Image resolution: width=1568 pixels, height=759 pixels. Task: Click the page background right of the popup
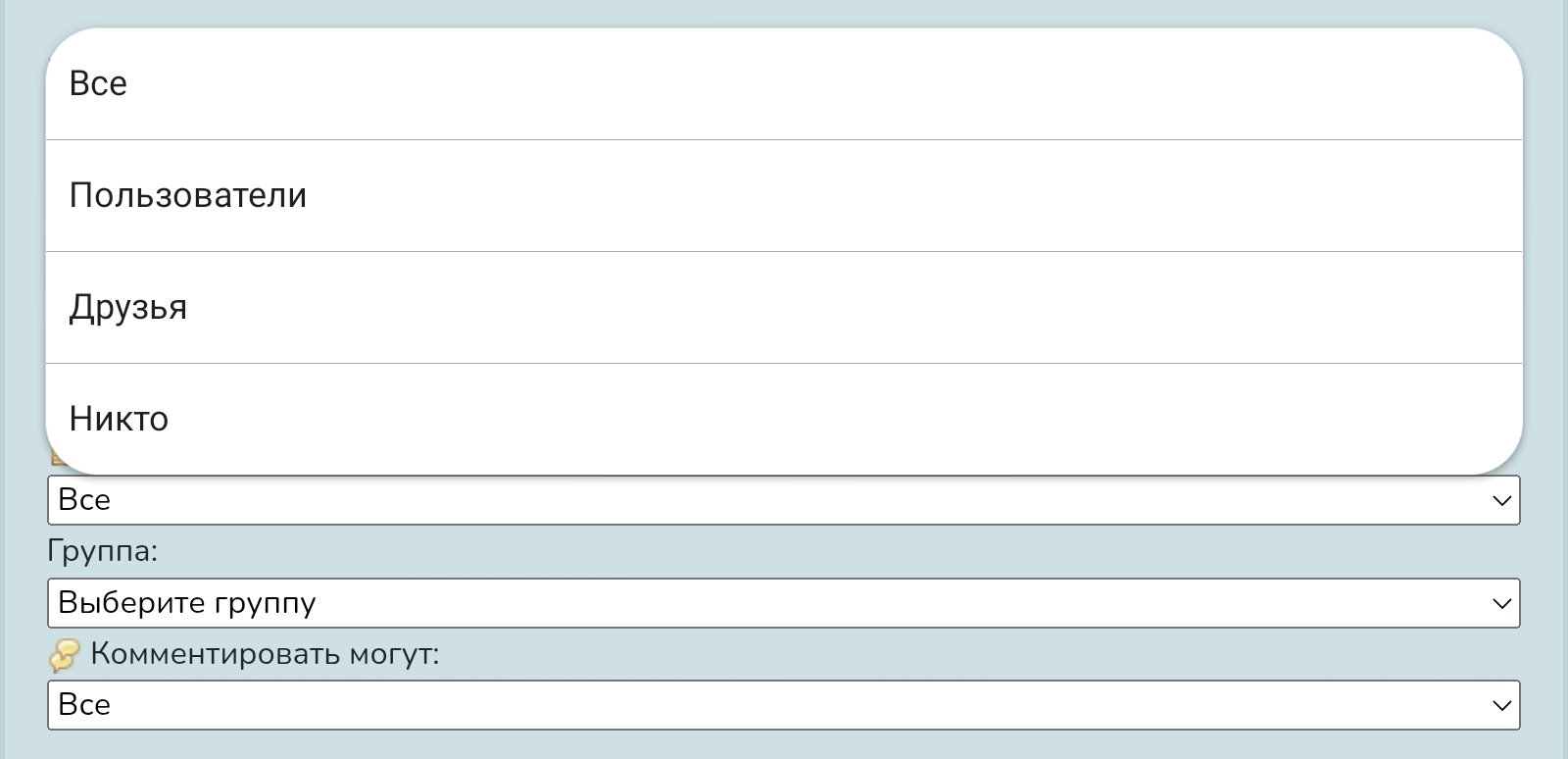click(1546, 245)
